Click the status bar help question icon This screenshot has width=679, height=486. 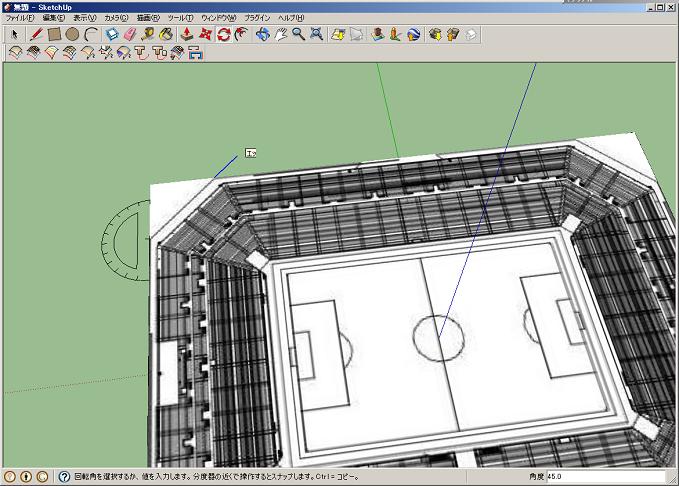(x=64, y=477)
